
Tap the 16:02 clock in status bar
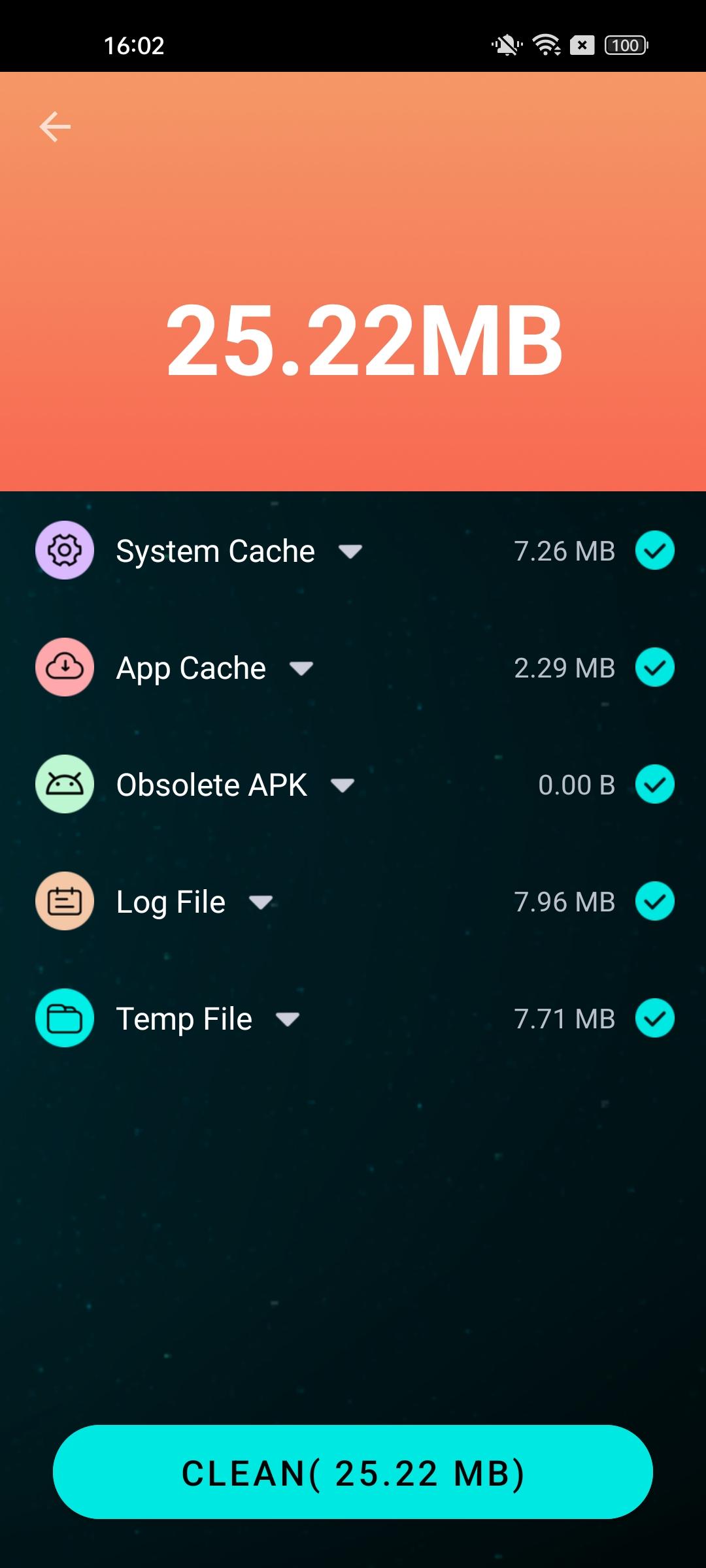[134, 45]
